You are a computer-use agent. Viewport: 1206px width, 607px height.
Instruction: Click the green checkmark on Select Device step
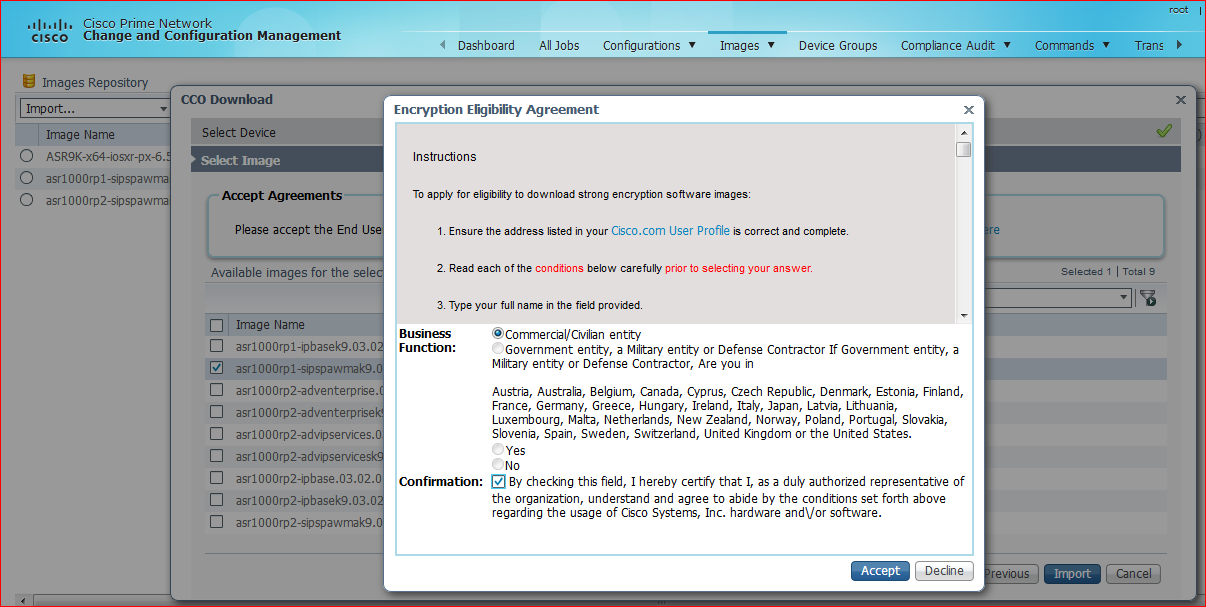(x=1164, y=131)
